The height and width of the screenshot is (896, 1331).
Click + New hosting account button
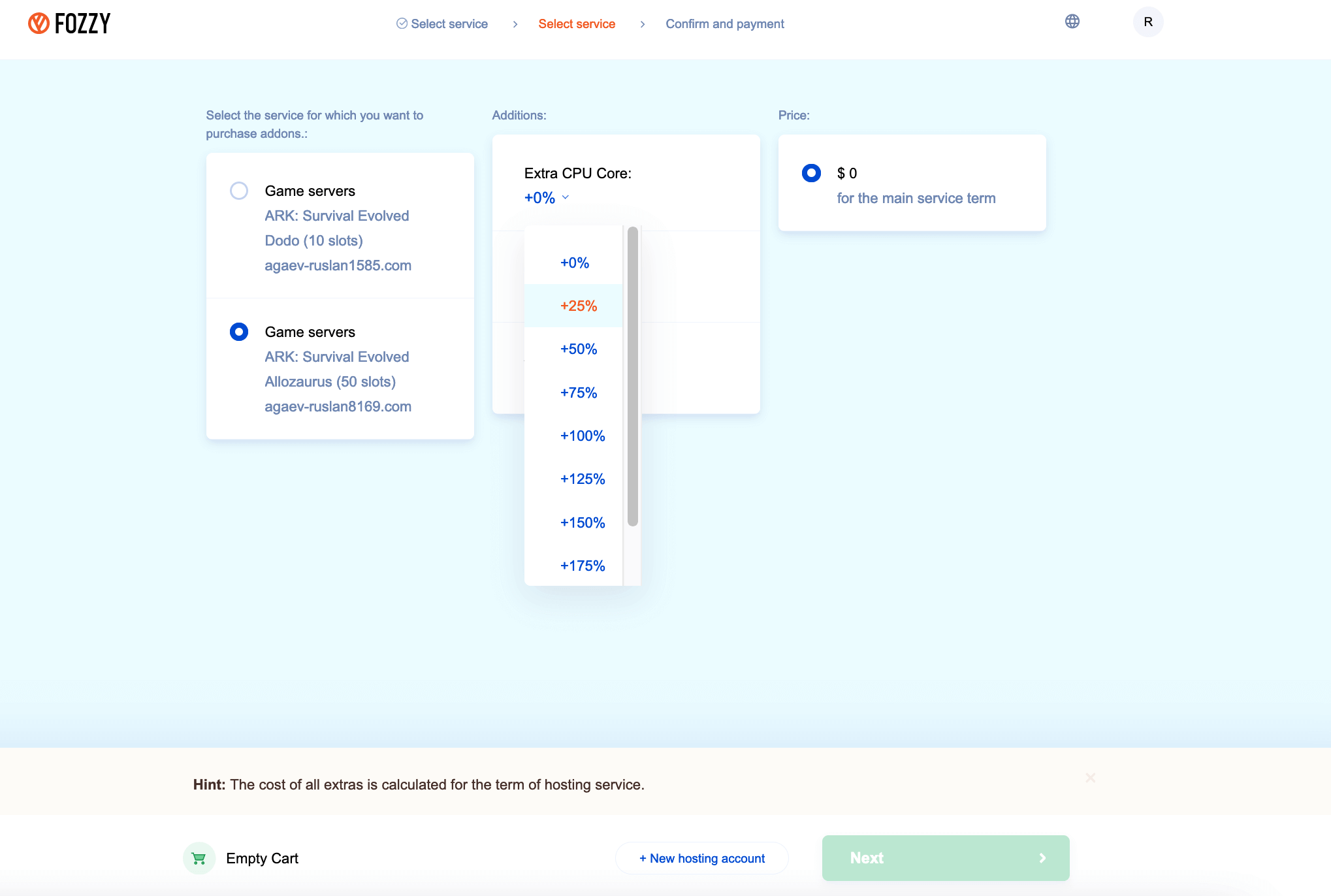coord(701,858)
